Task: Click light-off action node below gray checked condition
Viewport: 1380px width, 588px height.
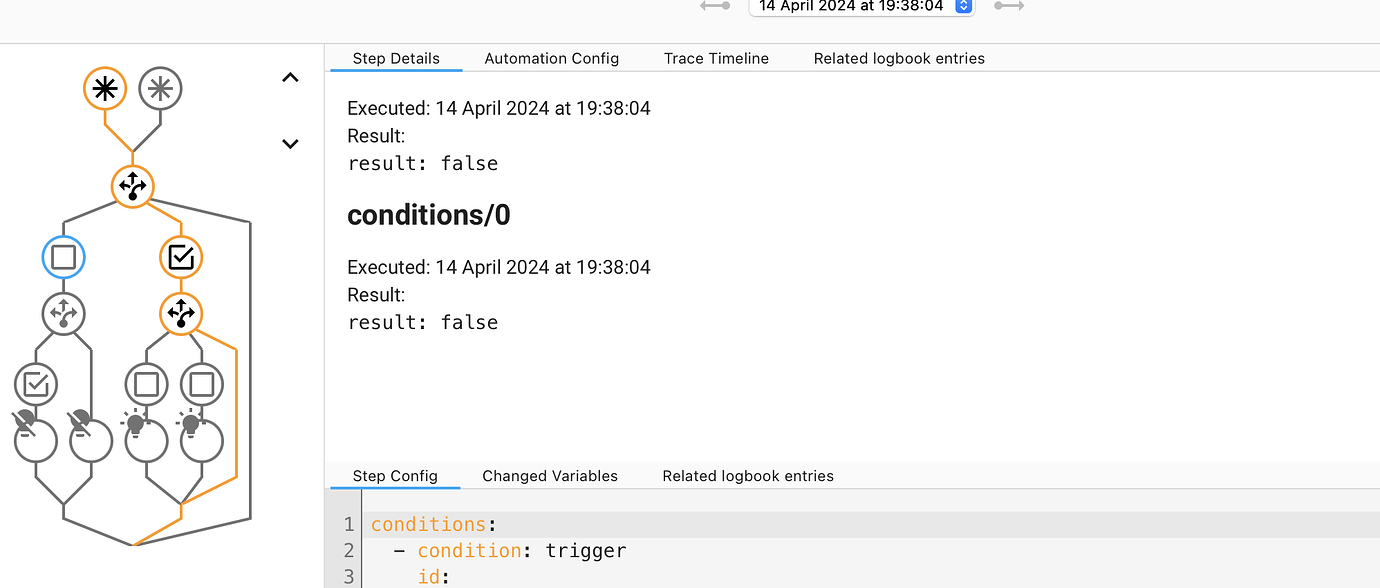Action: pyautogui.click(x=36, y=440)
